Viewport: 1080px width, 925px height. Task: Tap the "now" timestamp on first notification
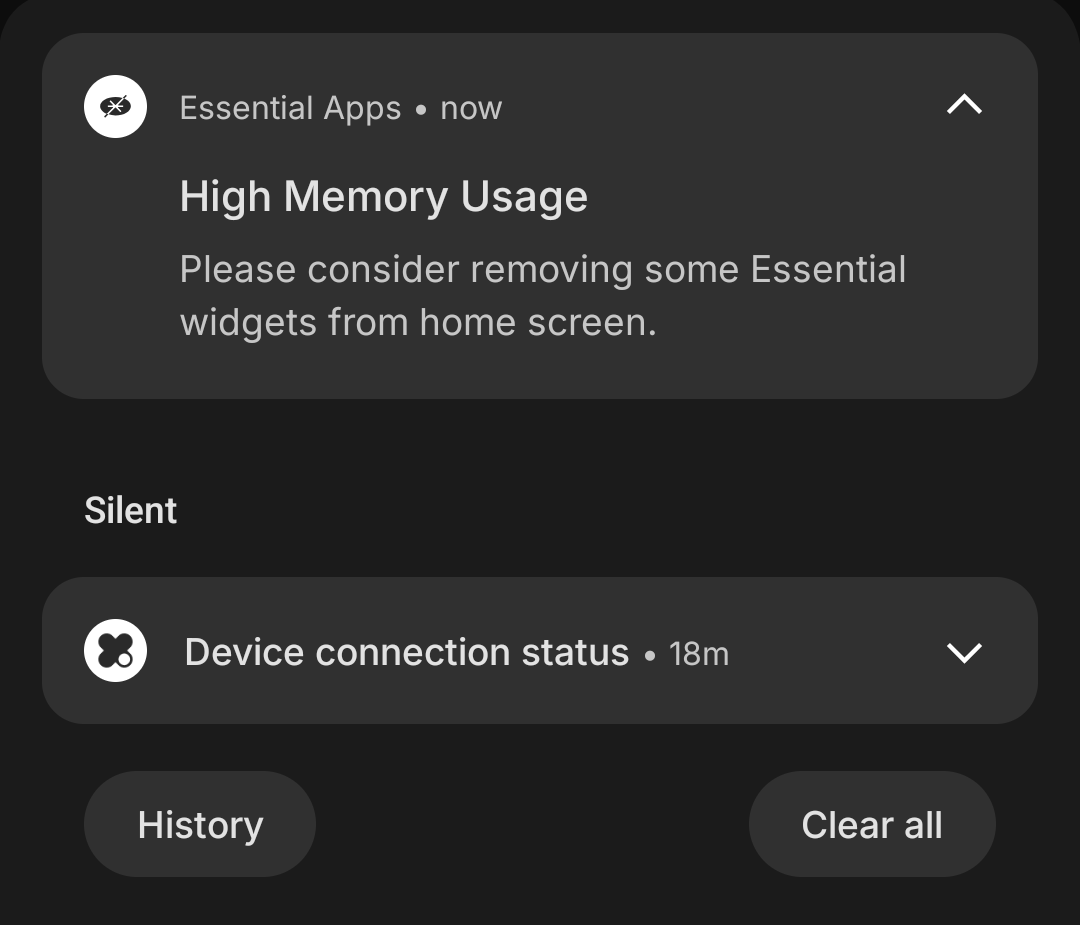[471, 108]
